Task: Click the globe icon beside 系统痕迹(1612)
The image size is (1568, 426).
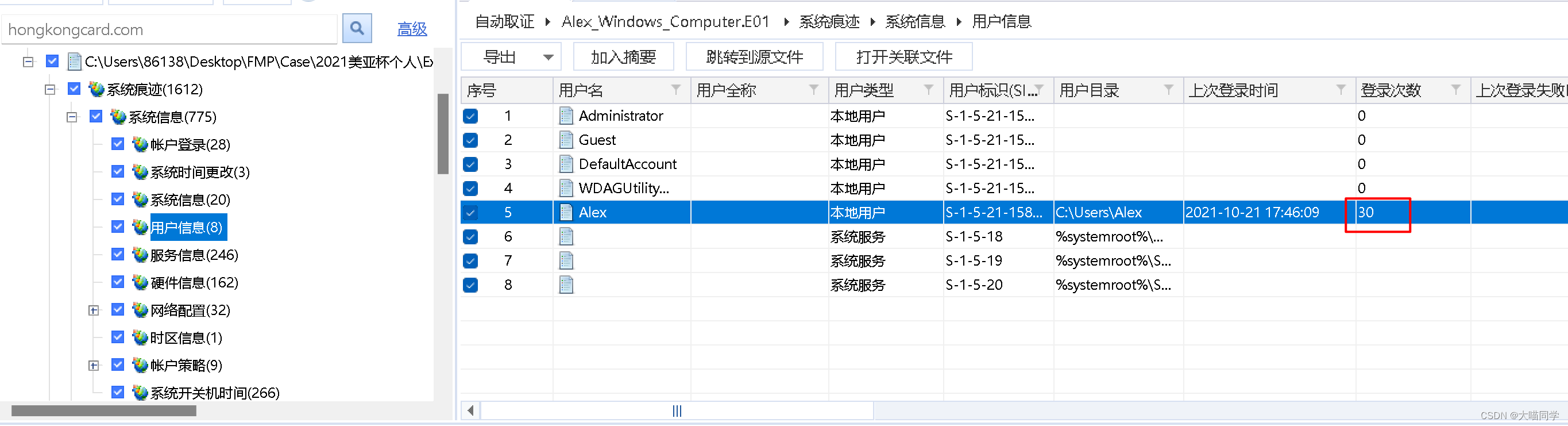Action: pos(96,89)
